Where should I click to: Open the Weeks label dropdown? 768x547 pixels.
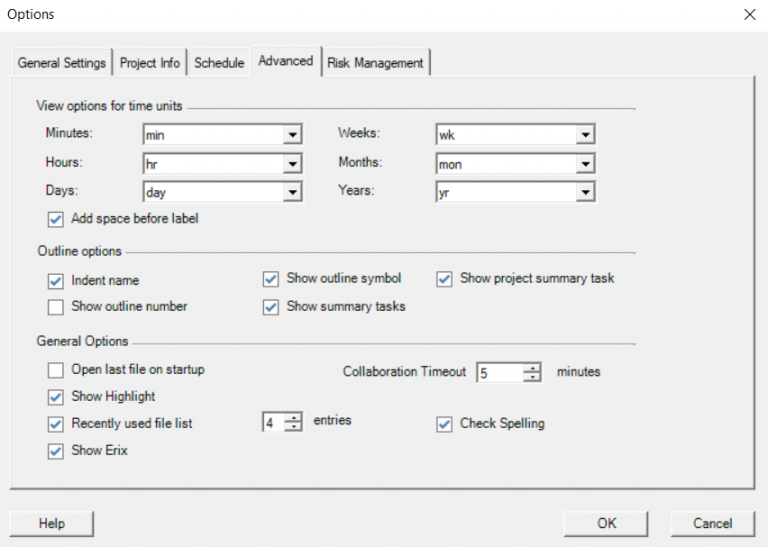585,135
